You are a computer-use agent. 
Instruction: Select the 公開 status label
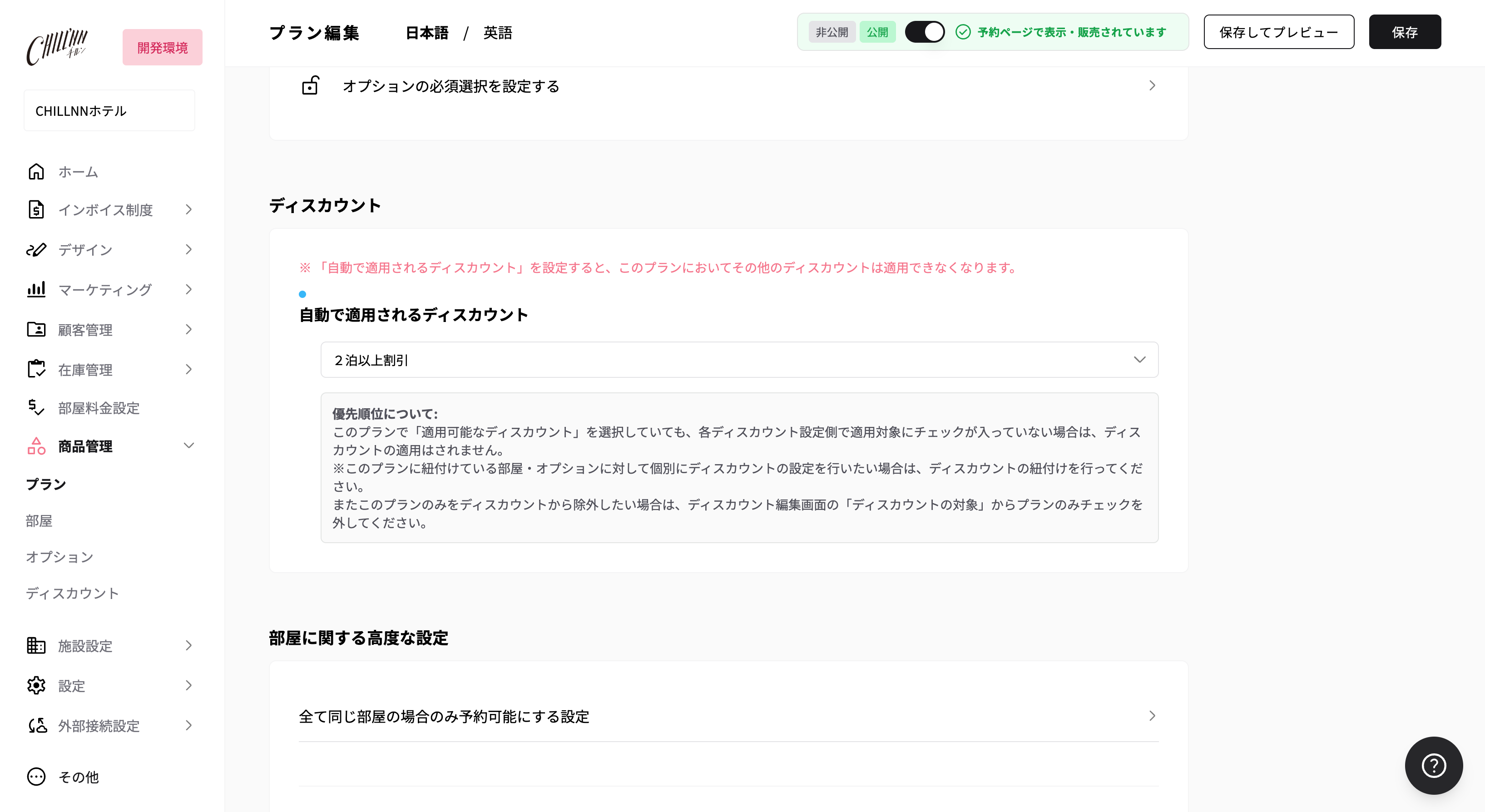tap(877, 32)
